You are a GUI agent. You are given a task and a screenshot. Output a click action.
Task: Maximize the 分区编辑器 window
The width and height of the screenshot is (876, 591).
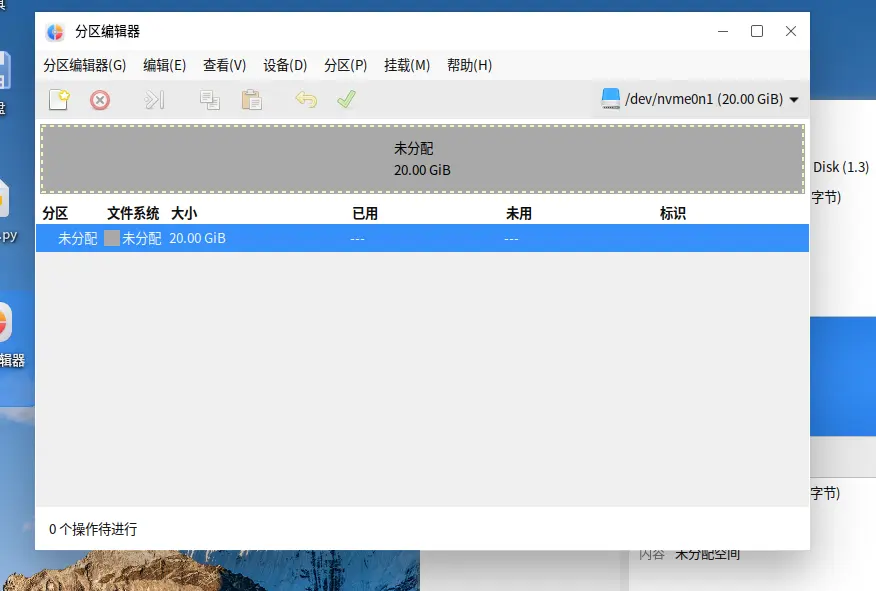click(x=756, y=31)
